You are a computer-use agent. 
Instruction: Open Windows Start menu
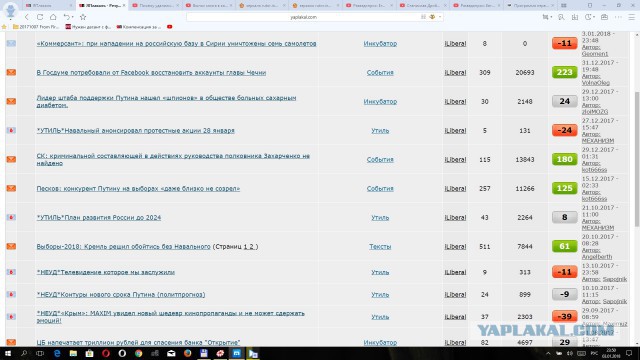(8, 353)
